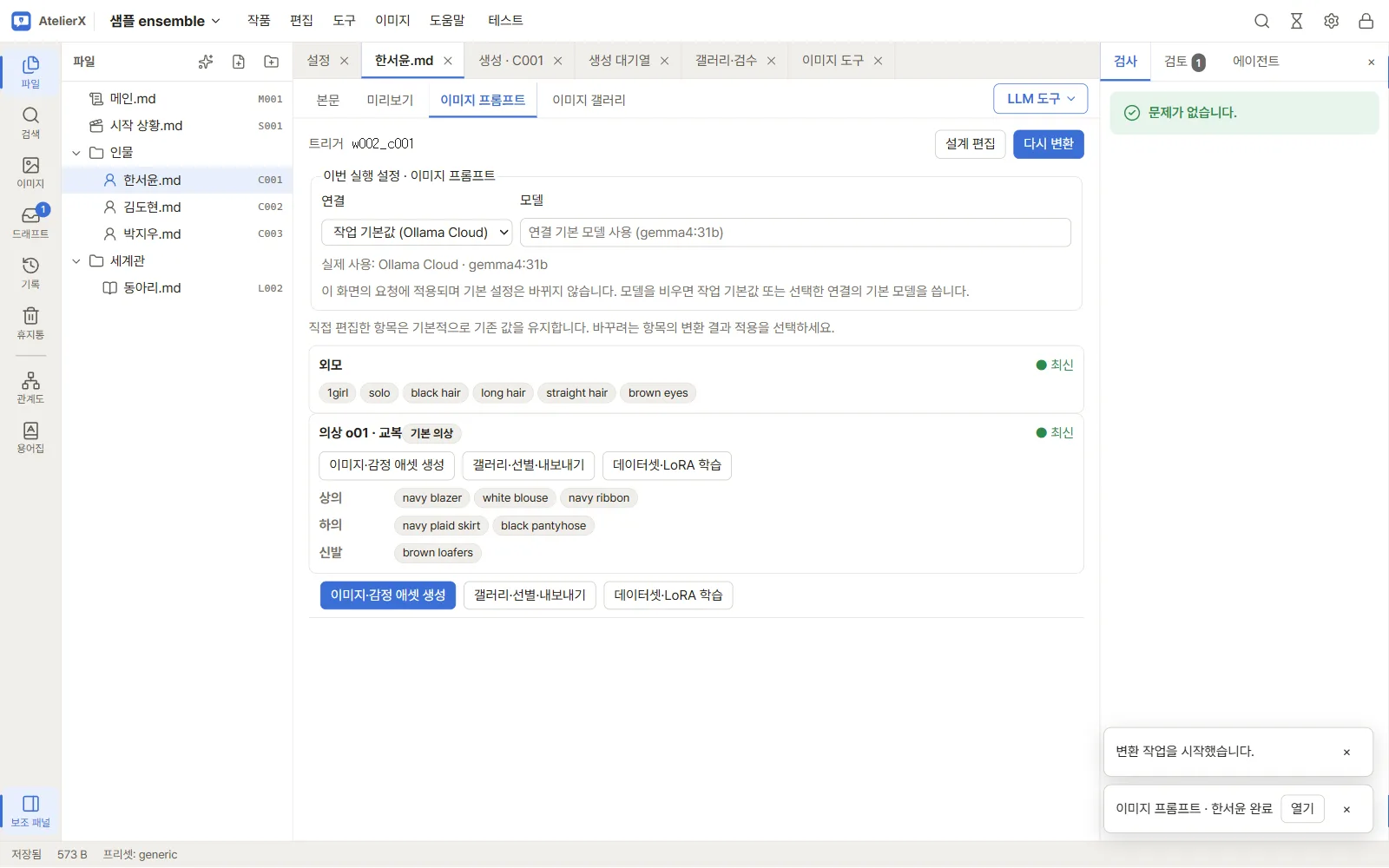Click the sparkle AI icon in 파일 header
This screenshot has height=868, width=1389.
(206, 62)
